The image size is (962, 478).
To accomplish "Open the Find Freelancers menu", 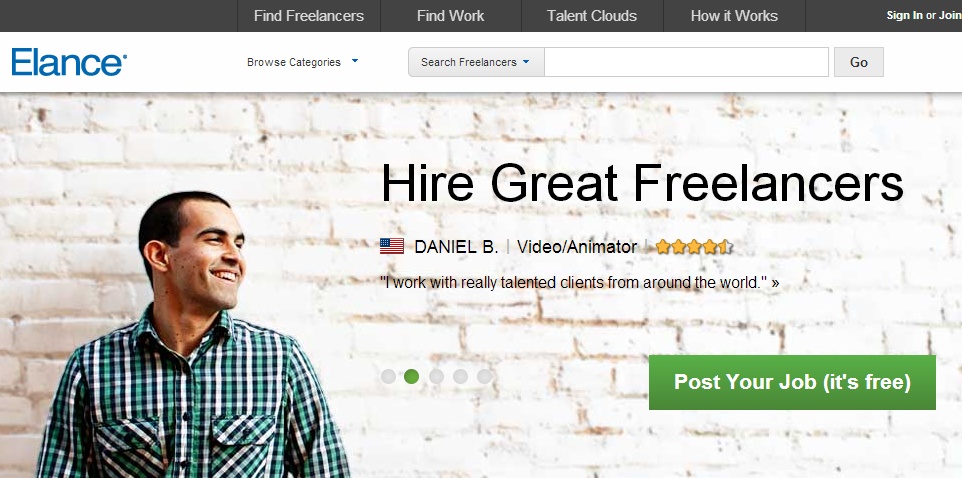I will [309, 16].
